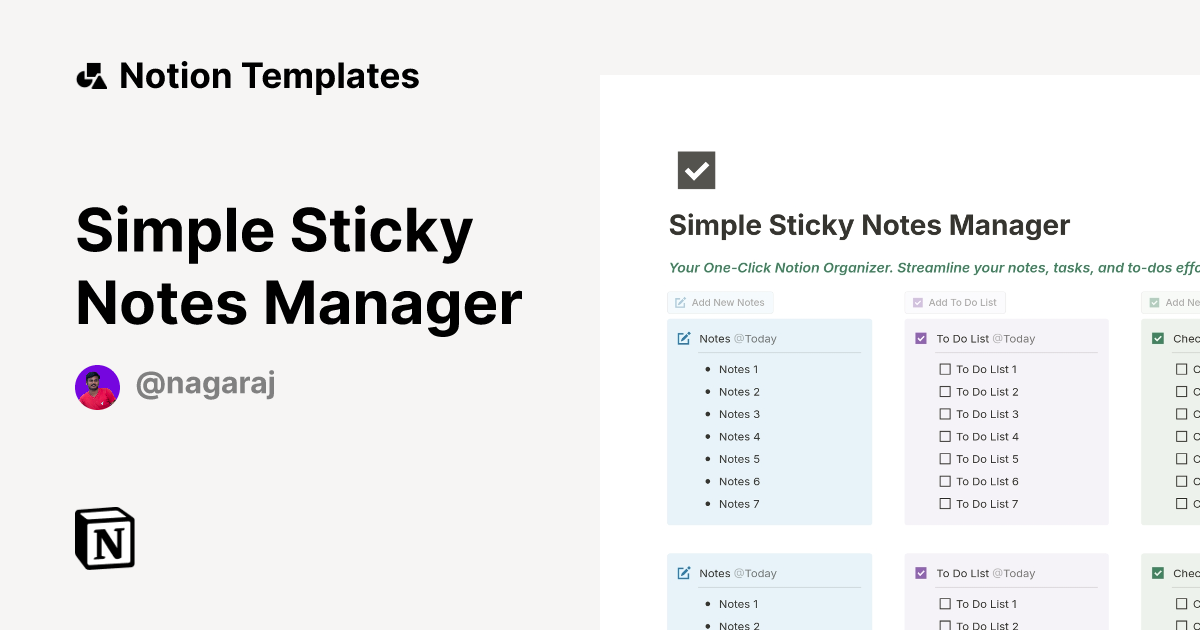Click the author profile picture thumbnail
Viewport: 1200px width, 630px height.
pos(97,386)
